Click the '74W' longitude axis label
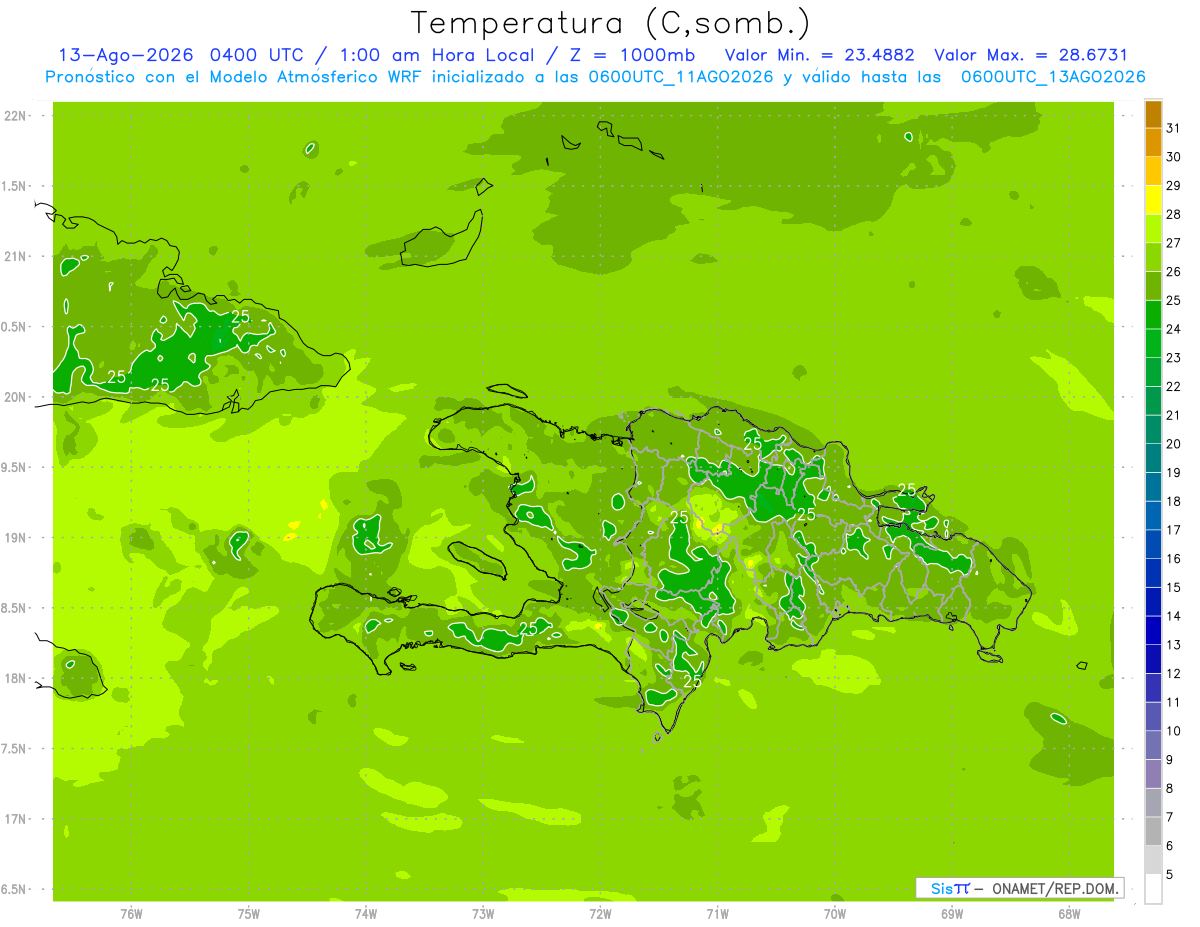This screenshot has height=927, width=1200. [x=365, y=914]
